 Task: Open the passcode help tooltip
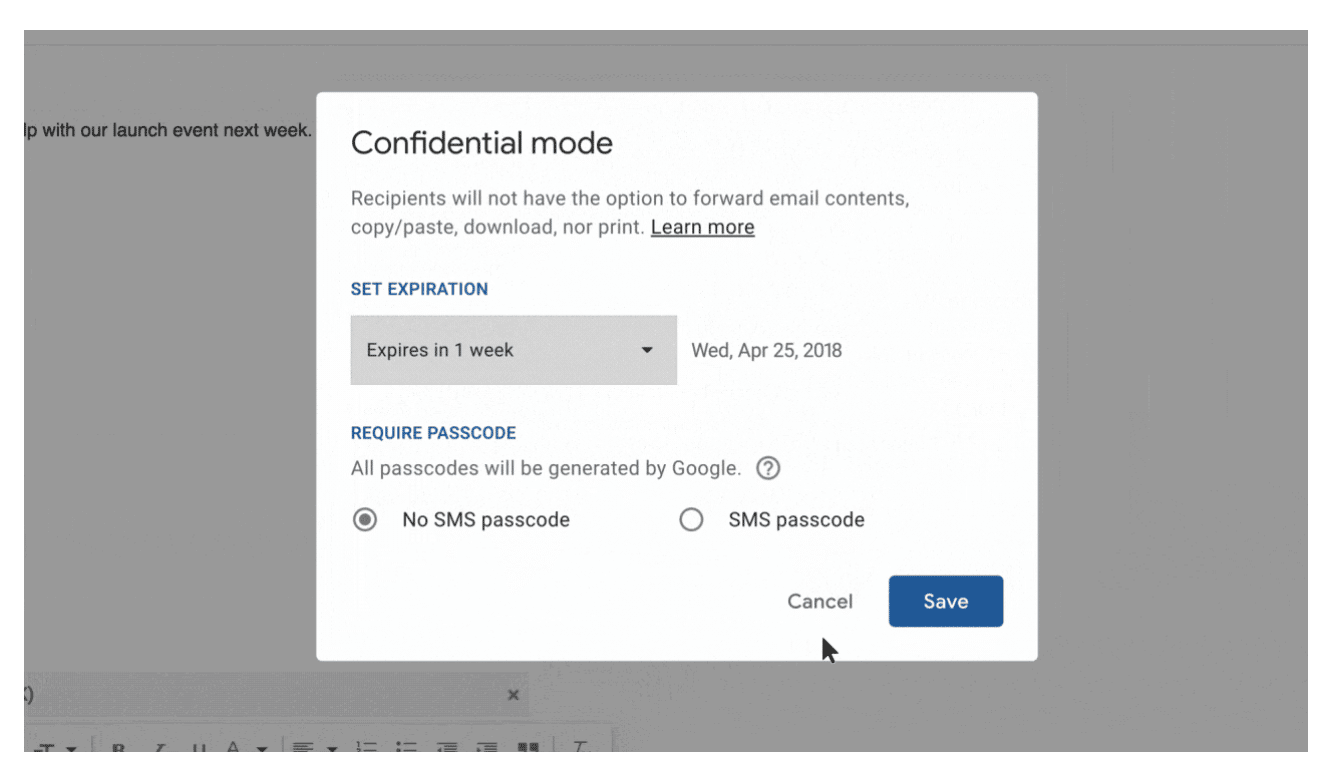pyautogui.click(x=767, y=467)
